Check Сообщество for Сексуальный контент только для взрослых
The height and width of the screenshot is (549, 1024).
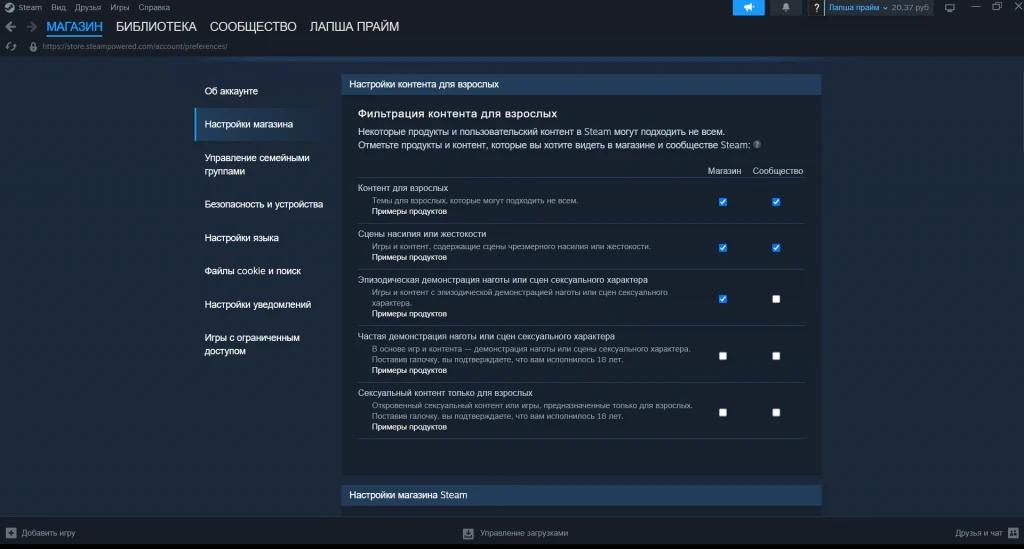(776, 413)
